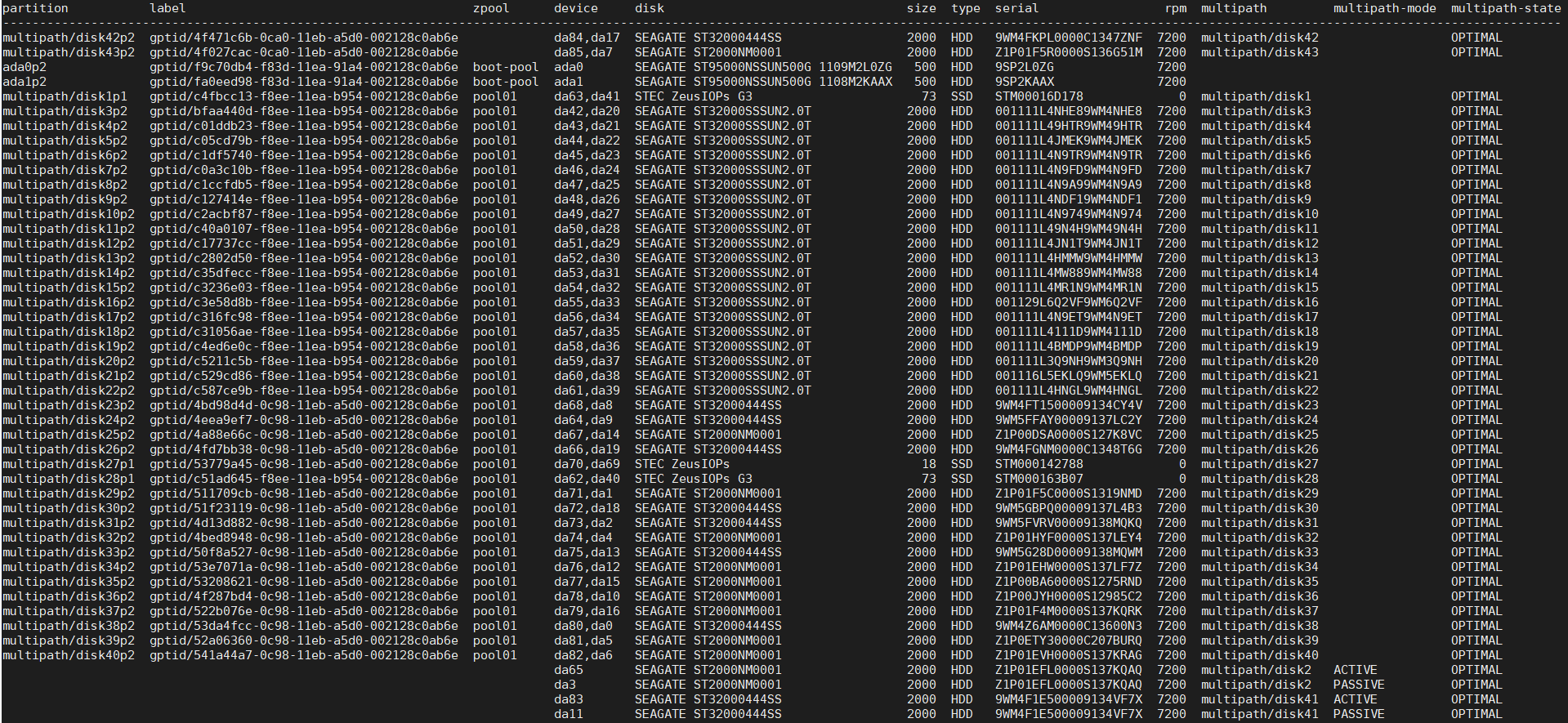Select label "gptid/541a44a7-0c98-11eb-a5d0-002128c0ab6e"
The image size is (1568, 723).
pyautogui.click(x=304, y=655)
